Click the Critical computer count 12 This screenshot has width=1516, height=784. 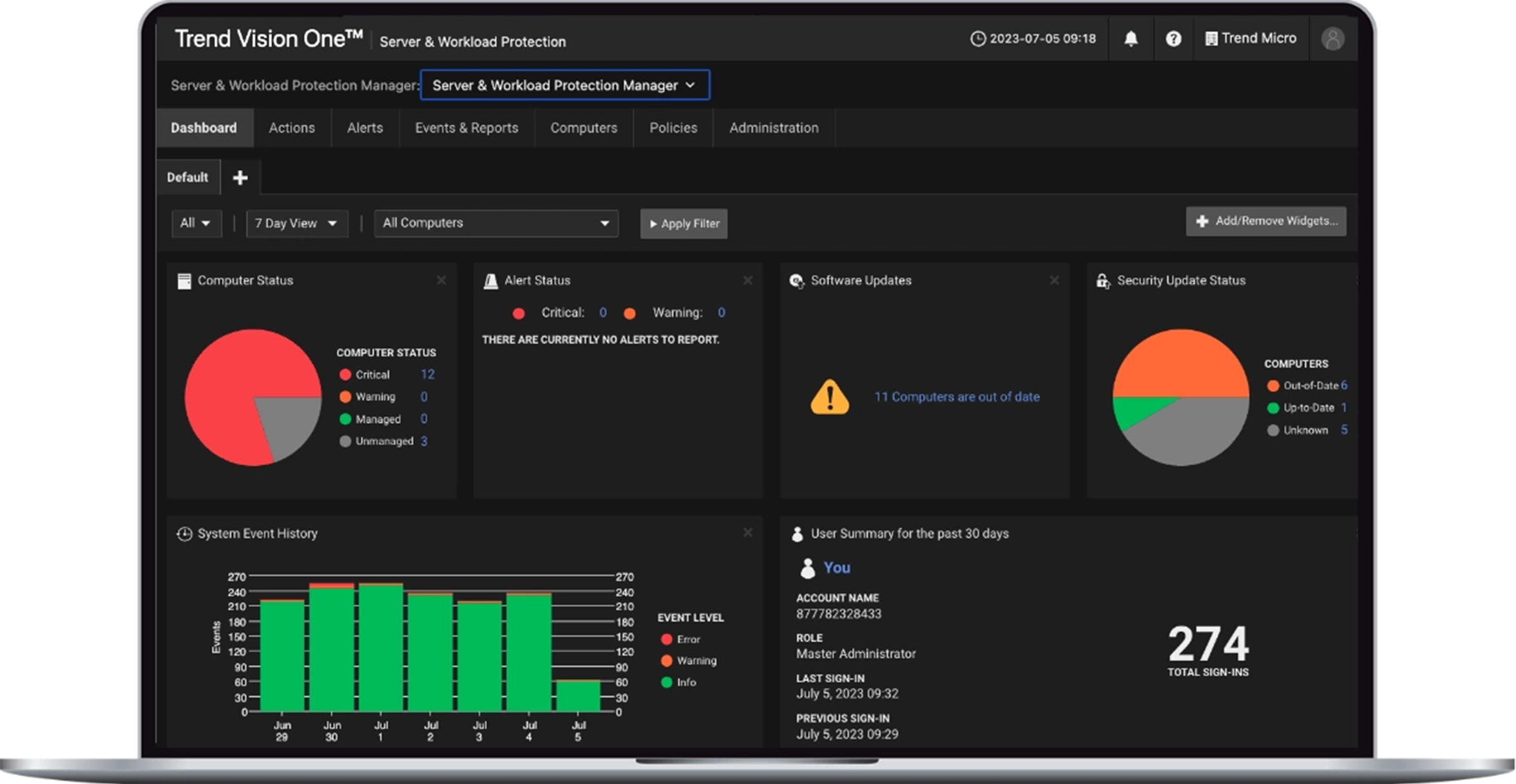coord(428,374)
